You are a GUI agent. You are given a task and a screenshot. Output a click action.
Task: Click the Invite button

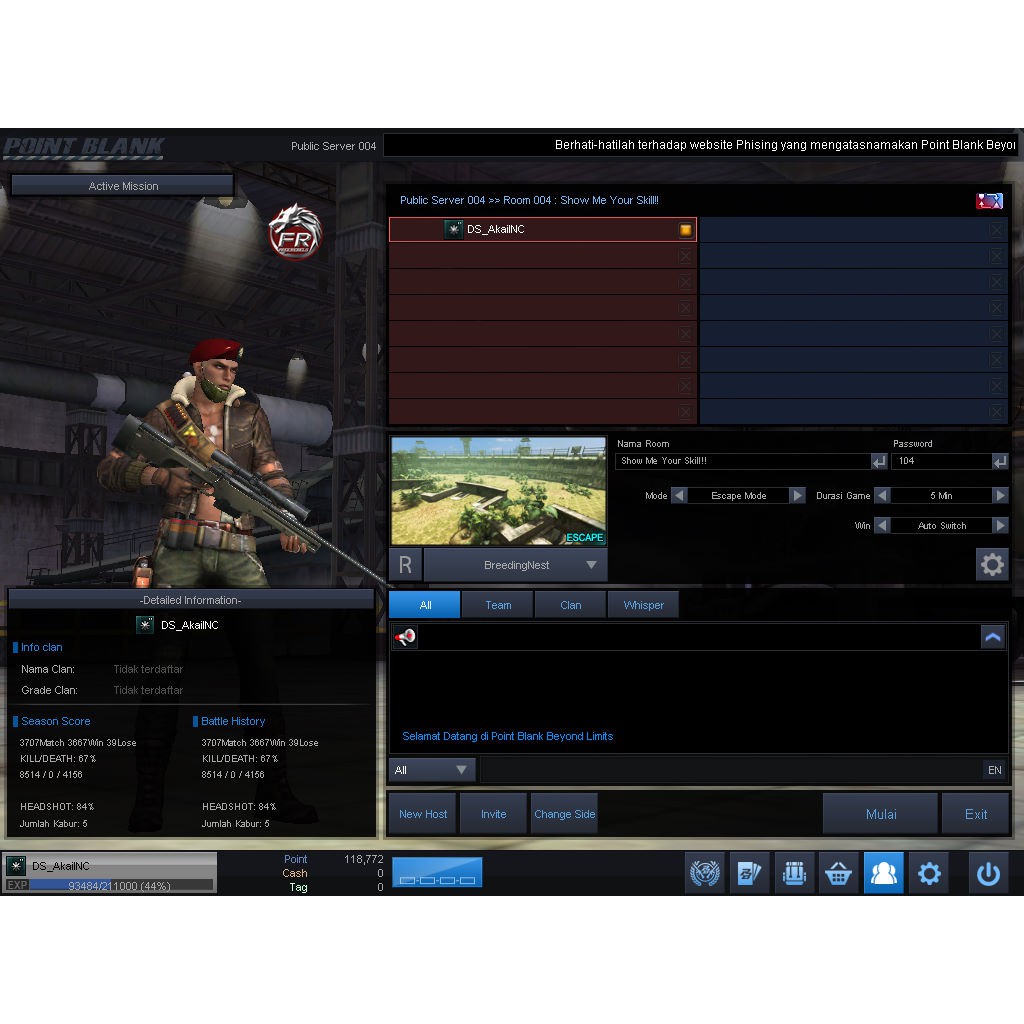click(493, 813)
